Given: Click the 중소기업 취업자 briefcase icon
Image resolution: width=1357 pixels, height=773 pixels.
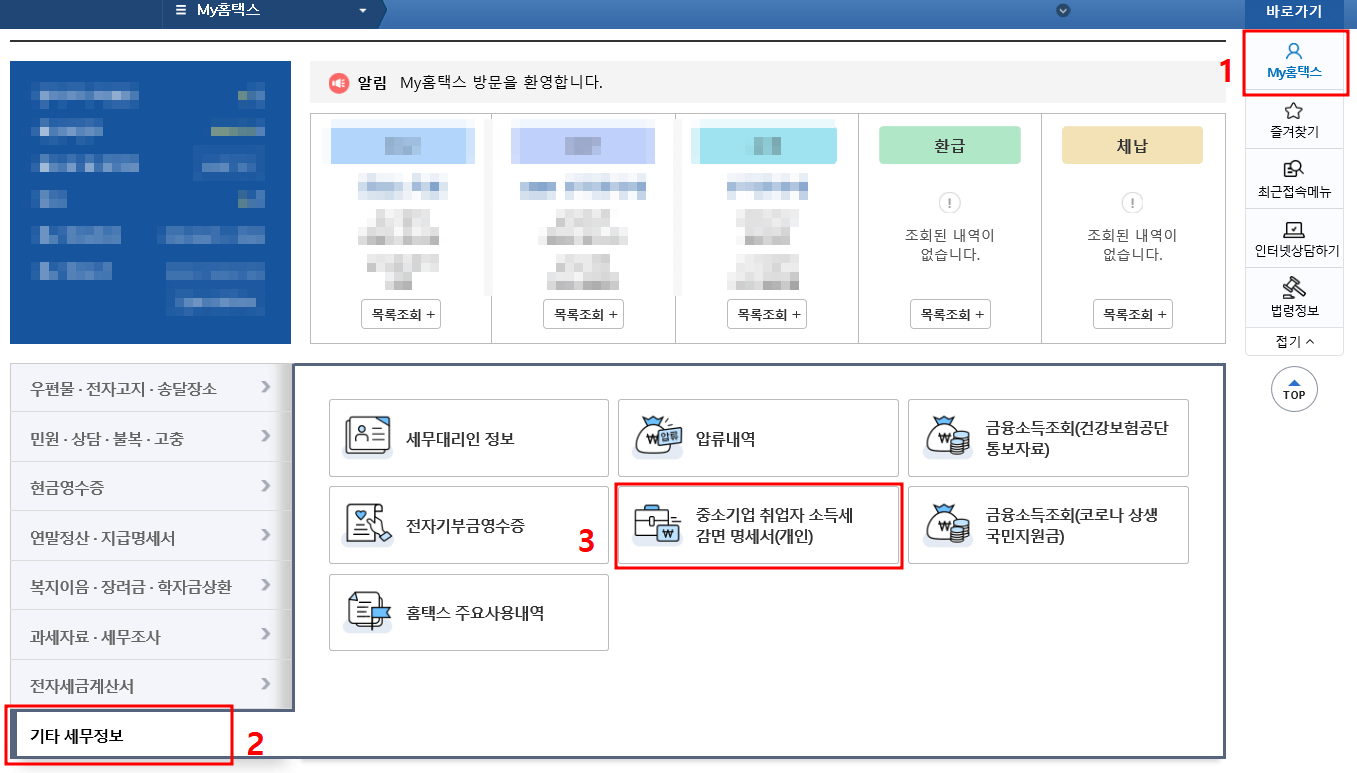Looking at the screenshot, I should click(657, 525).
